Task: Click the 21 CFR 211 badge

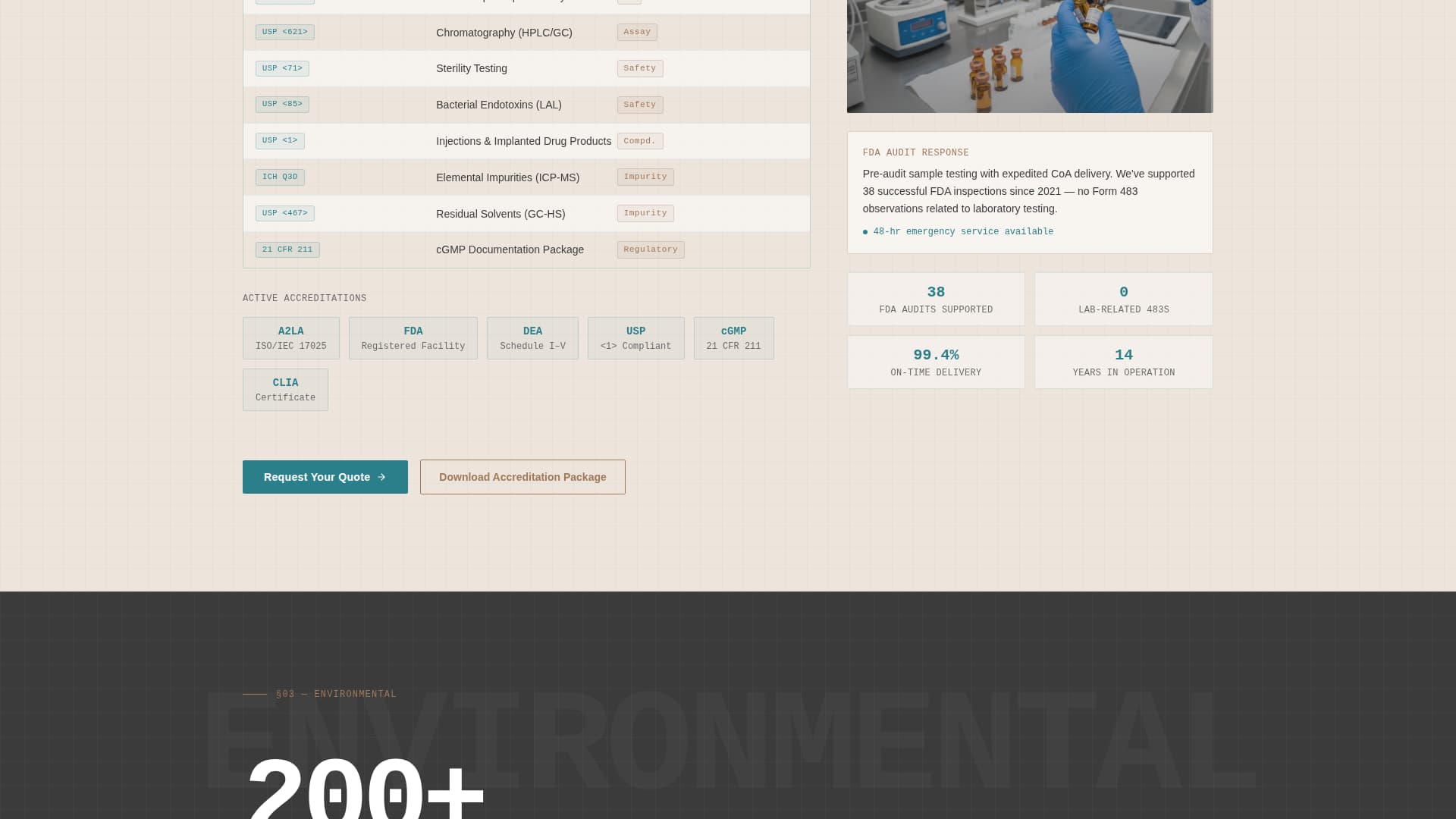Action: 287,249
